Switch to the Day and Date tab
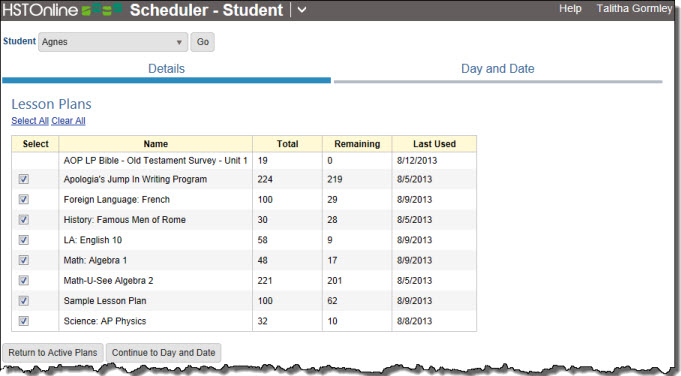Viewport: 681px width, 376px height. [x=498, y=69]
